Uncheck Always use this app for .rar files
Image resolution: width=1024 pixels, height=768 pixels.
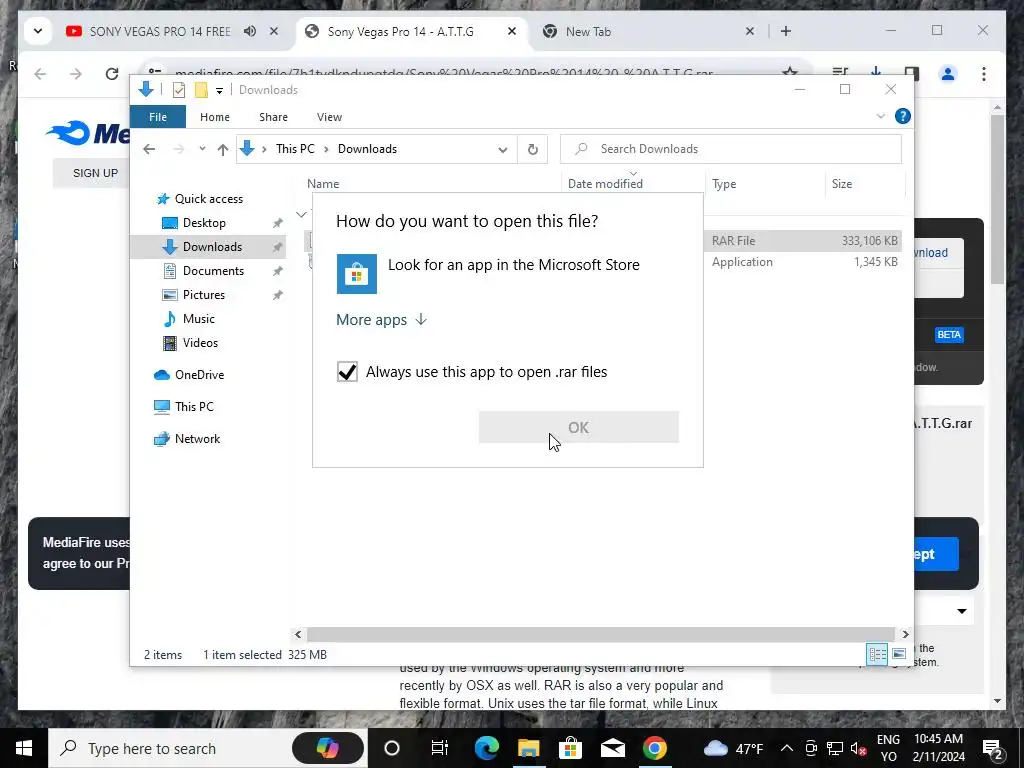(347, 372)
